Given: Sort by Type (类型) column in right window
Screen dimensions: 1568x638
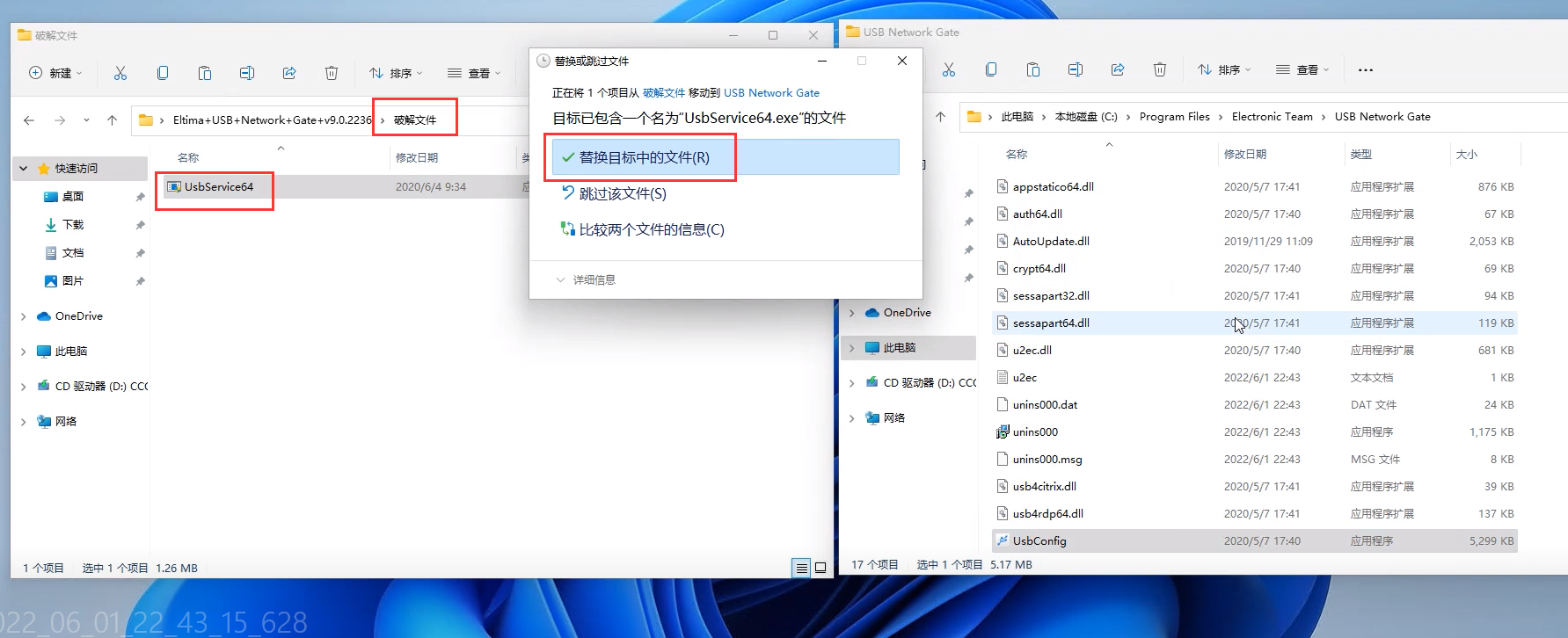Looking at the screenshot, I should click(1361, 155).
